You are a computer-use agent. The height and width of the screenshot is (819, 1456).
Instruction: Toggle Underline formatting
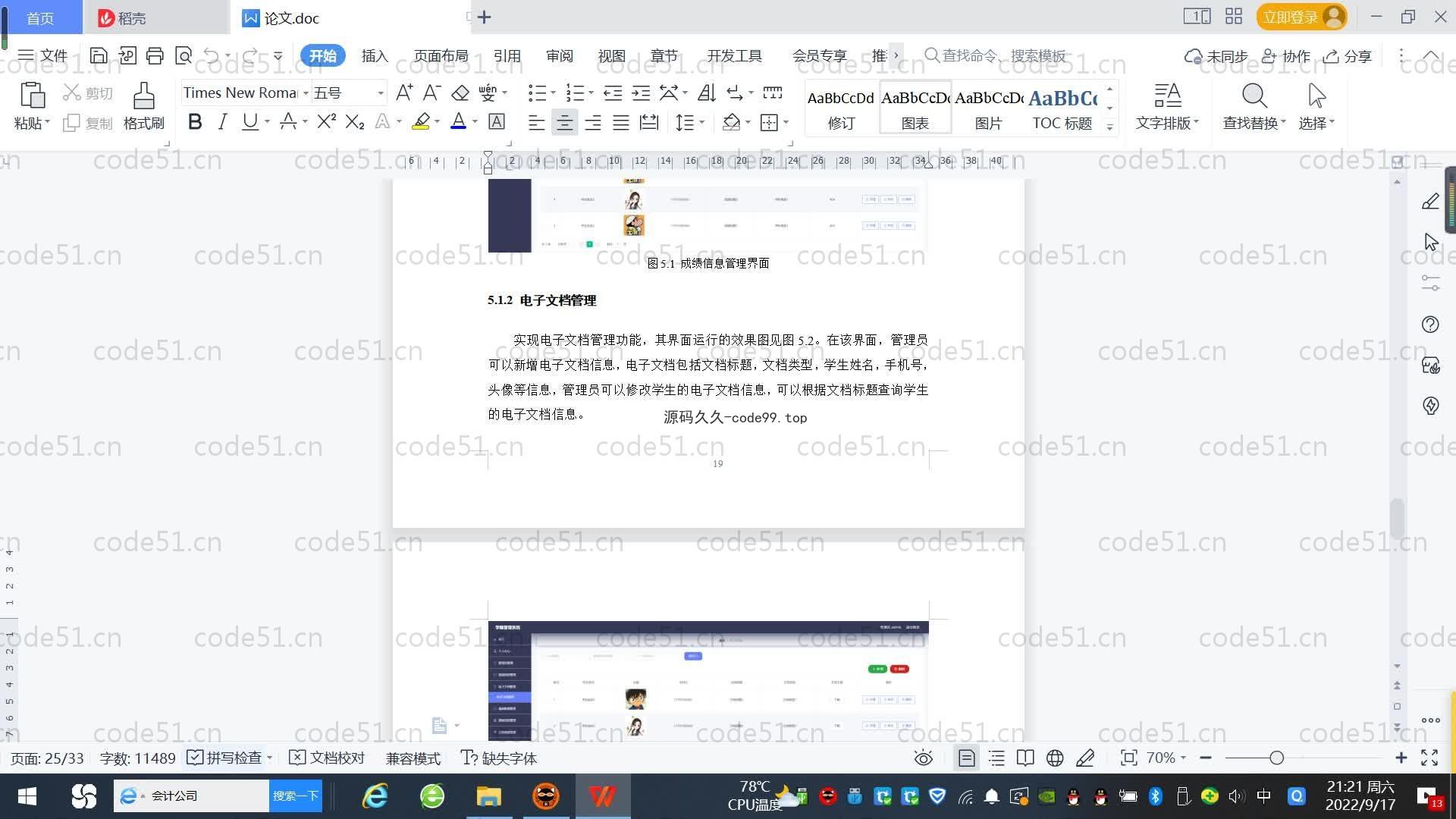(x=249, y=122)
